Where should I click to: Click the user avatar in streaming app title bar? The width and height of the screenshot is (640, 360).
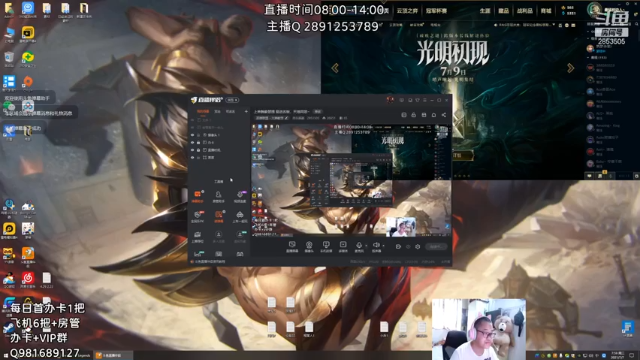pos(390,100)
